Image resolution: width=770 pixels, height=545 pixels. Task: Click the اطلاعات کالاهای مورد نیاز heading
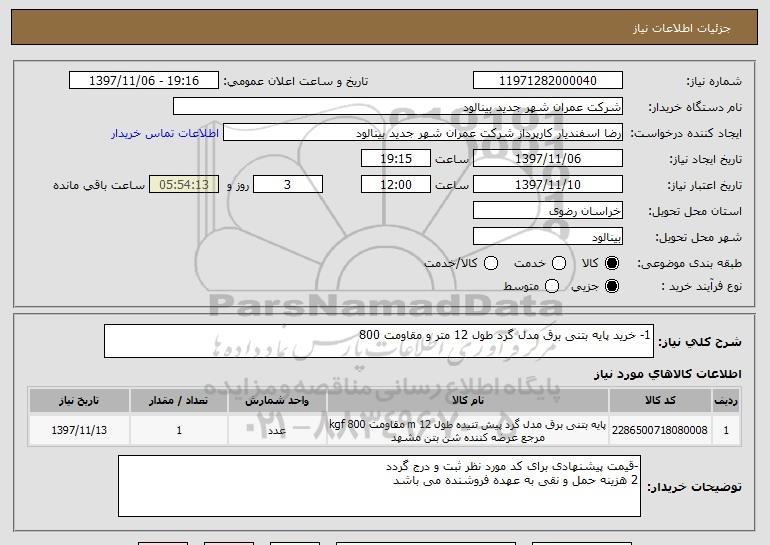(x=668, y=374)
